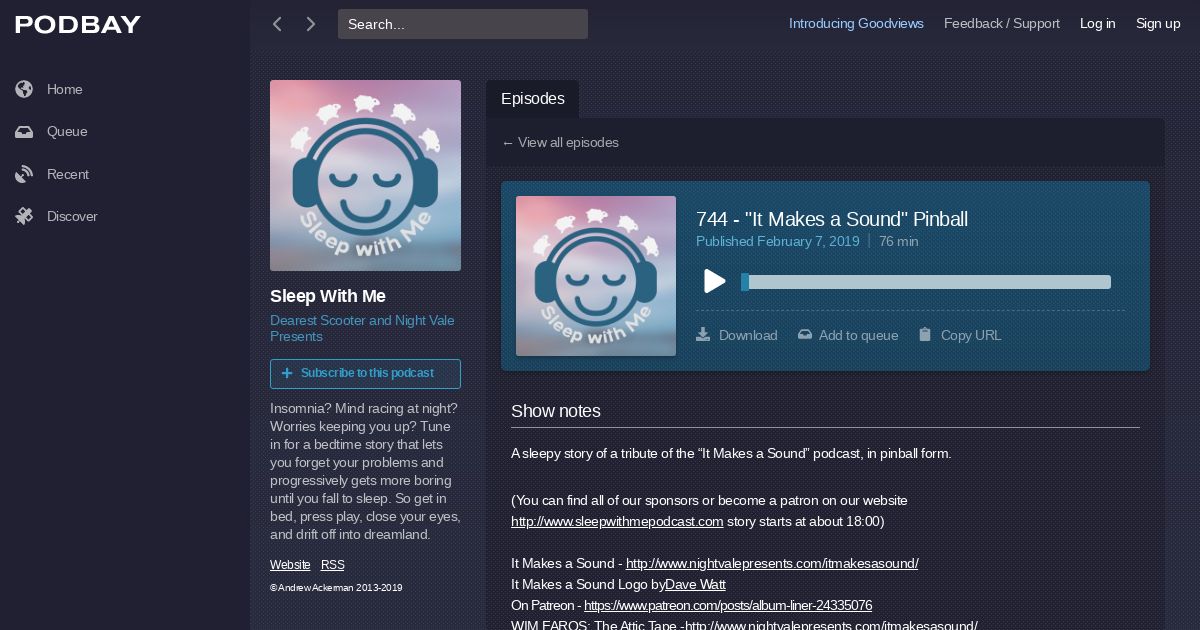Click the Discover satellite icon

tap(24, 216)
